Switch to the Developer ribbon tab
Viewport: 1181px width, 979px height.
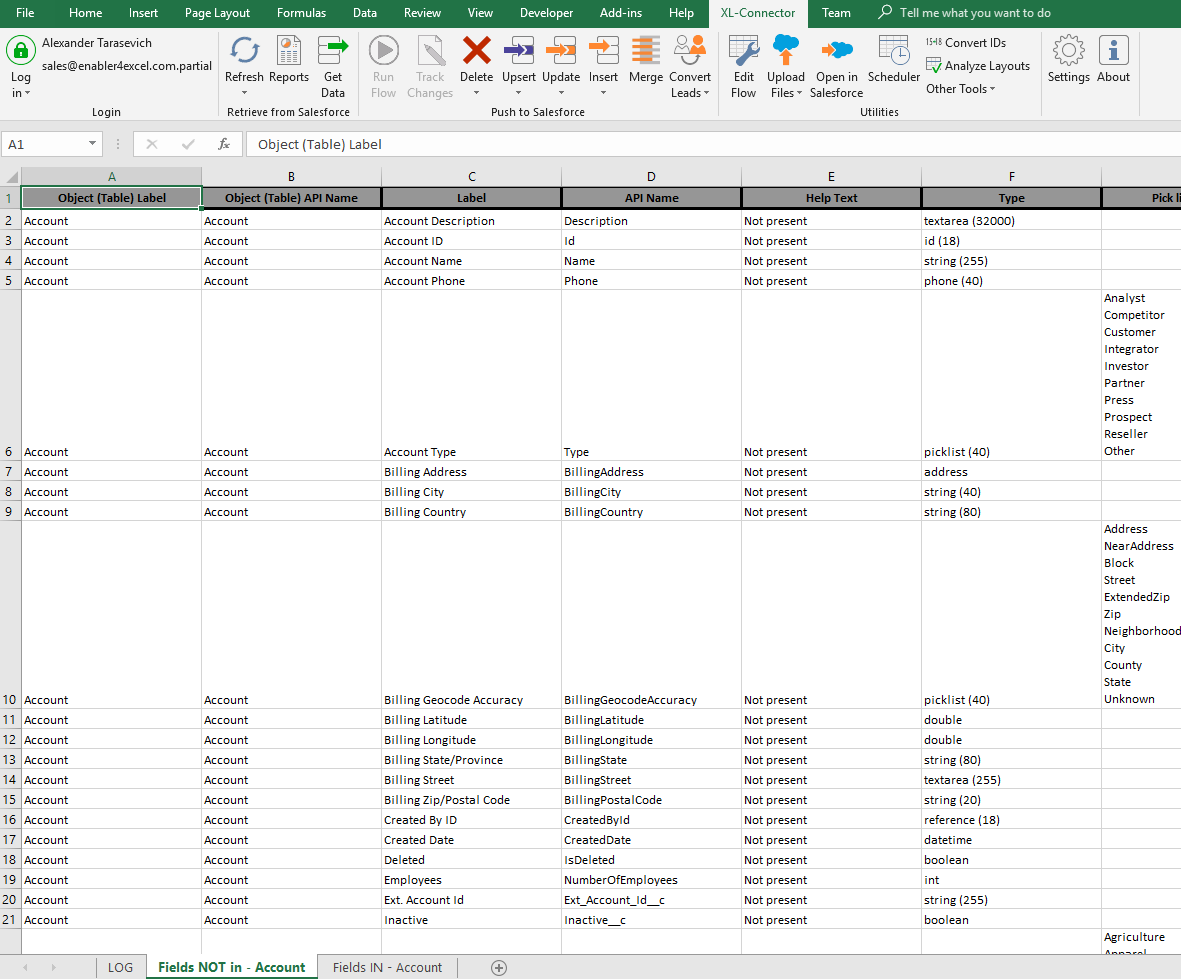click(546, 13)
